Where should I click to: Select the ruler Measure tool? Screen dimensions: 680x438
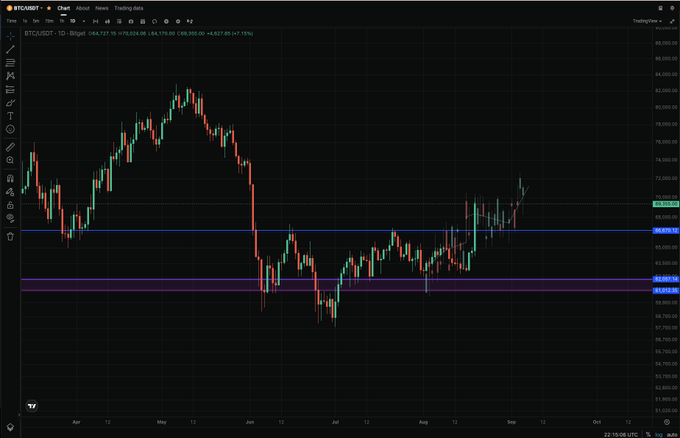point(10,147)
